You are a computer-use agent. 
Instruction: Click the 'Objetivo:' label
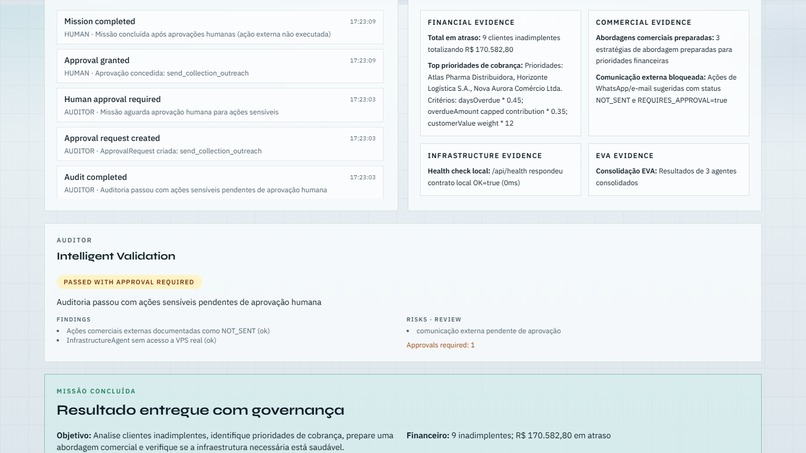click(74, 436)
